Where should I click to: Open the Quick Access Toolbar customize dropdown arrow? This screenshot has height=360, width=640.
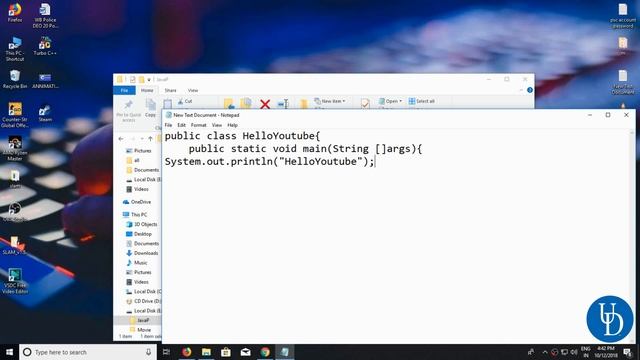pos(149,80)
